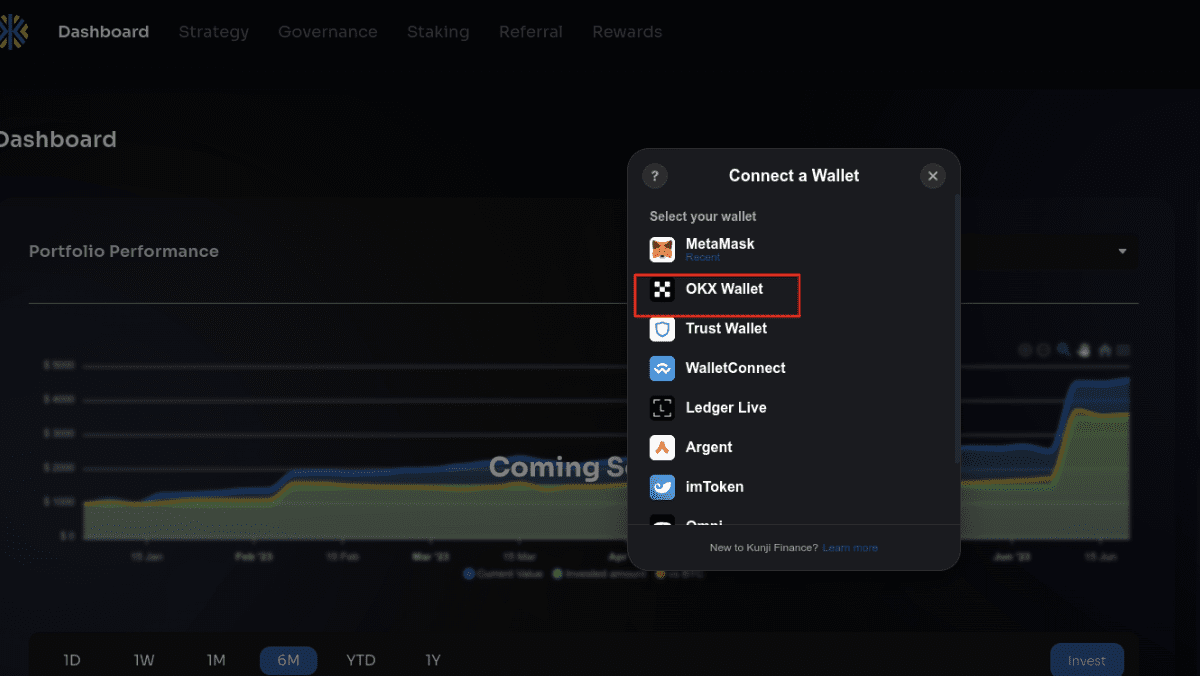Pick the Argent wallet icon

point(662,447)
